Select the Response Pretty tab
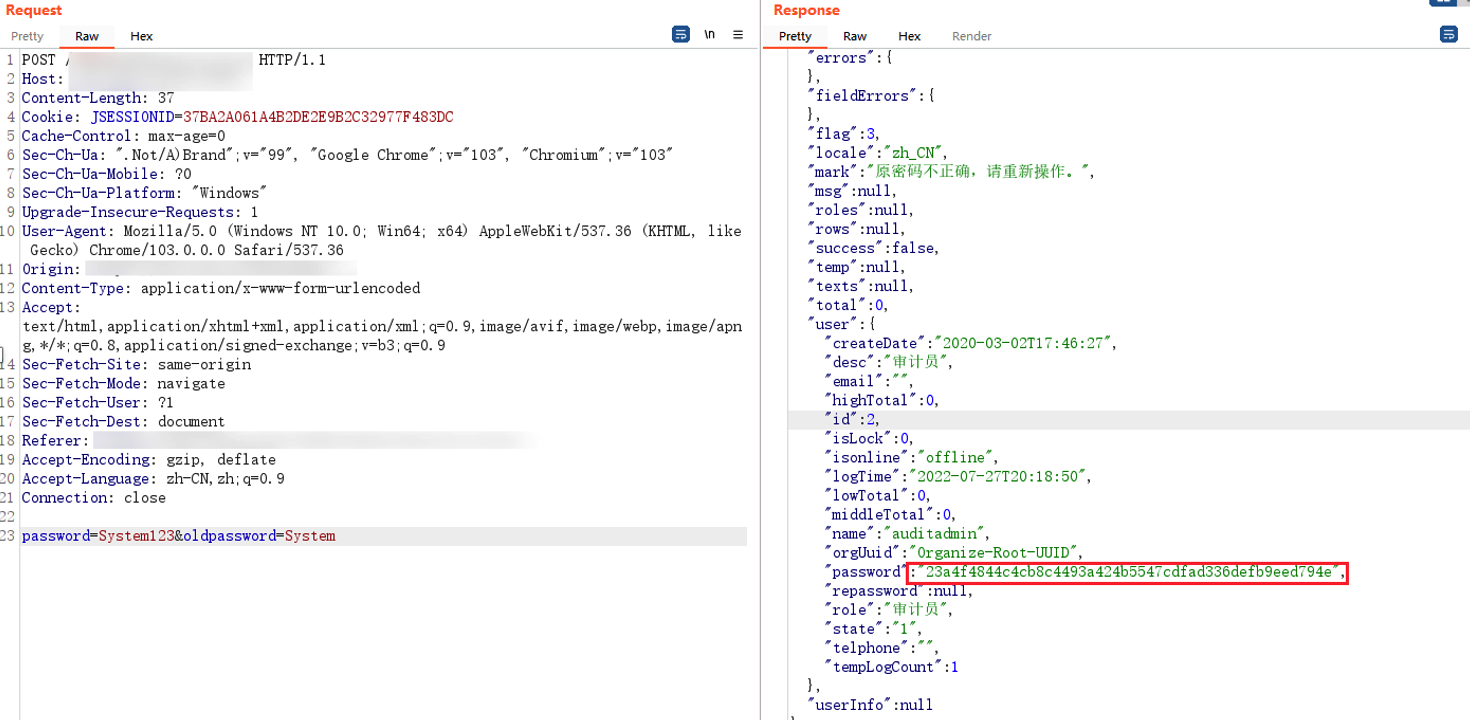Image resolution: width=1470 pixels, height=720 pixels. click(x=795, y=36)
